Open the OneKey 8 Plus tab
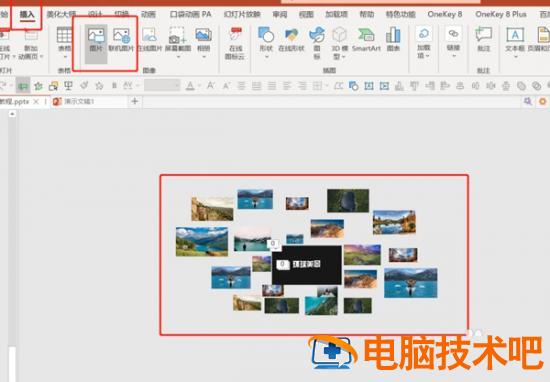 pyautogui.click(x=501, y=14)
